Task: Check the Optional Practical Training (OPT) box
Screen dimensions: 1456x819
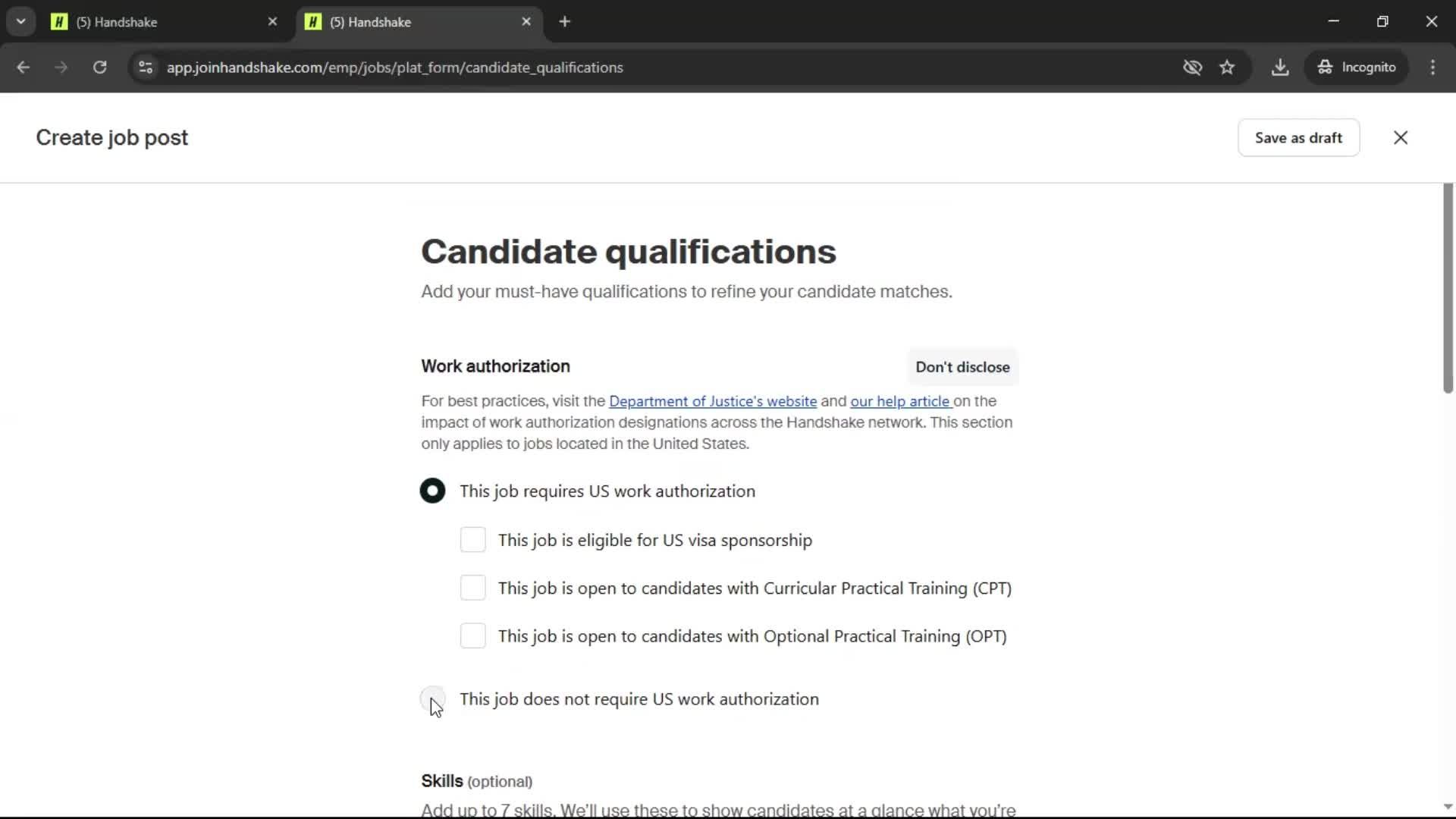Action: (x=472, y=635)
